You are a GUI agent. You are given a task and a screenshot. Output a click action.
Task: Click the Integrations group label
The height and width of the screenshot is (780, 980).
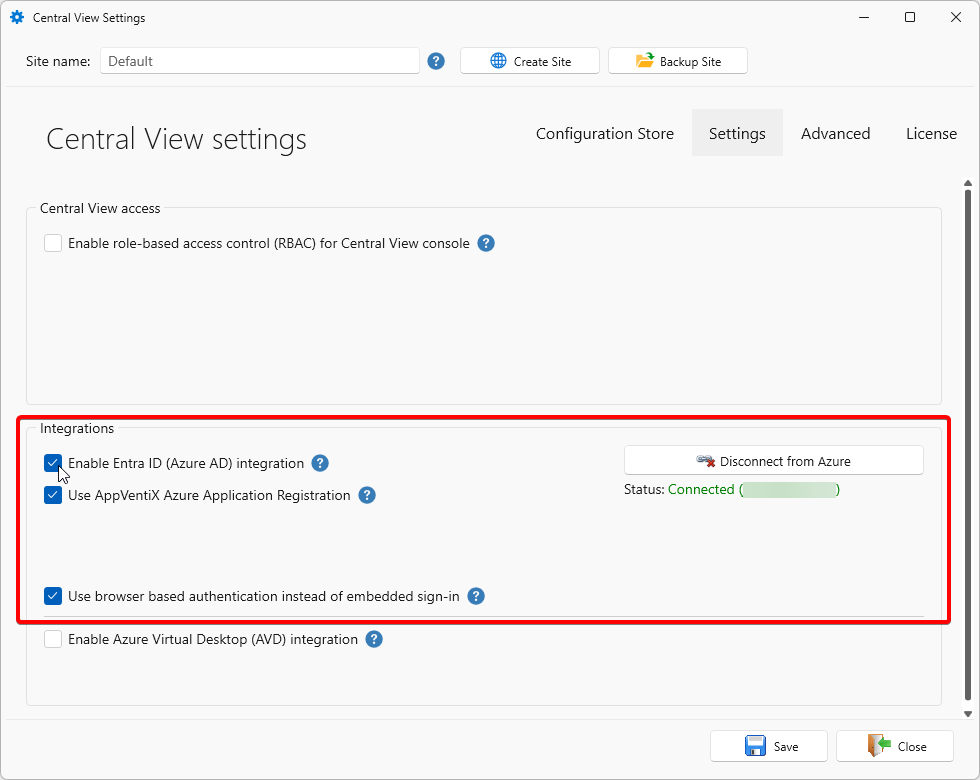pos(77,428)
